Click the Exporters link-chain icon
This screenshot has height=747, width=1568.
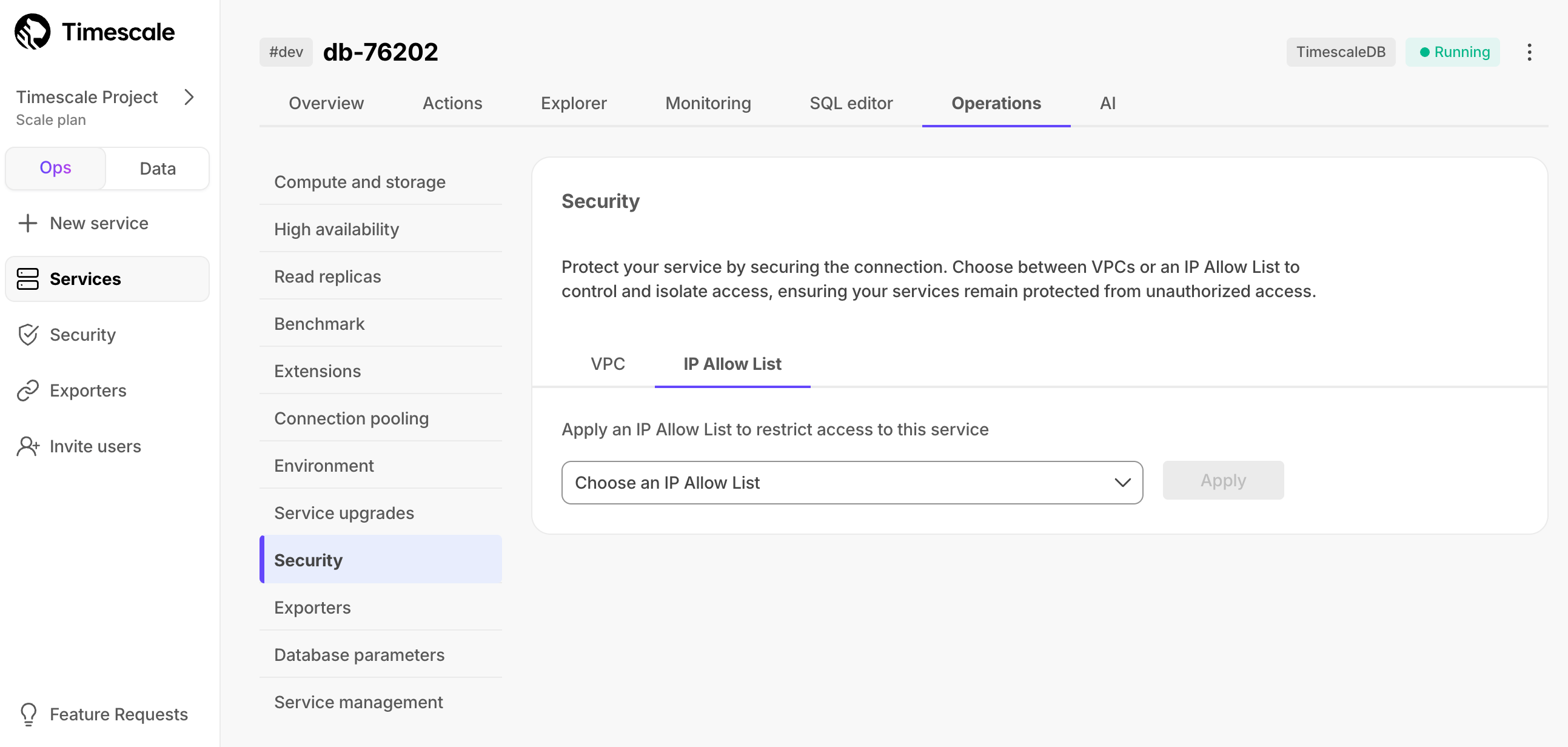click(x=28, y=390)
